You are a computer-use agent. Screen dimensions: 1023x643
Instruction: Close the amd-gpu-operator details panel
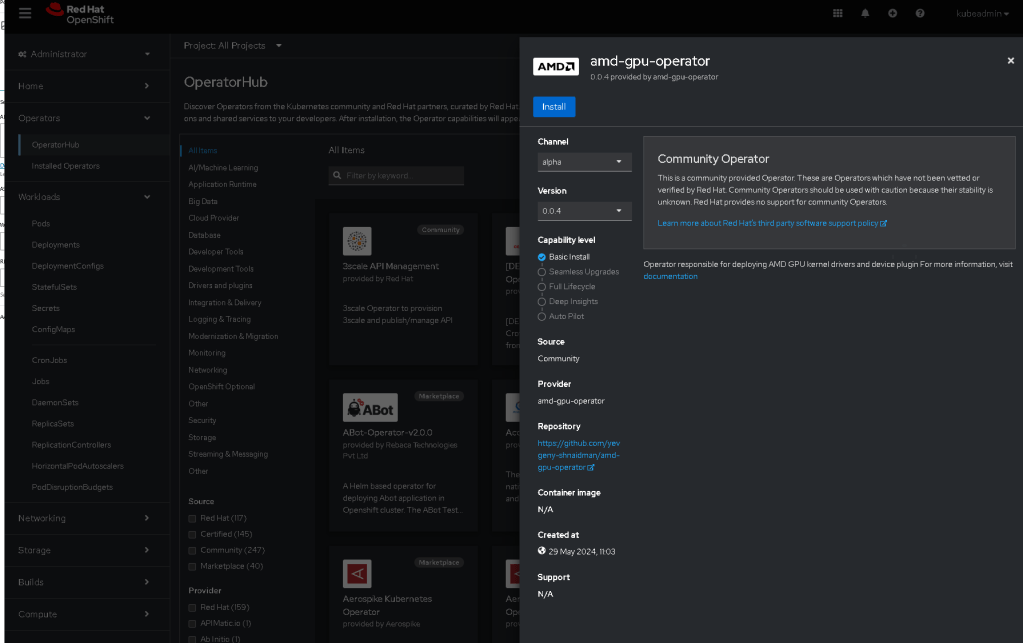1011,61
